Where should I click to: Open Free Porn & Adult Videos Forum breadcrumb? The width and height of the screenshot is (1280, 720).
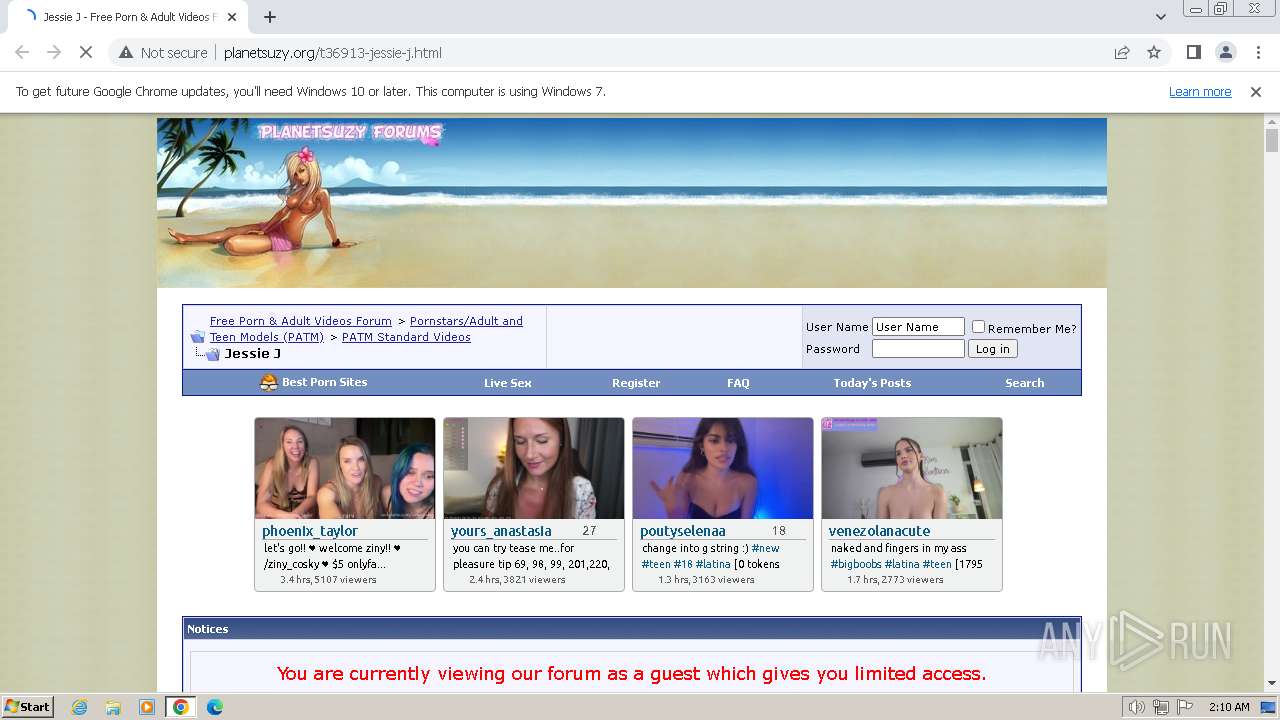[x=301, y=321]
